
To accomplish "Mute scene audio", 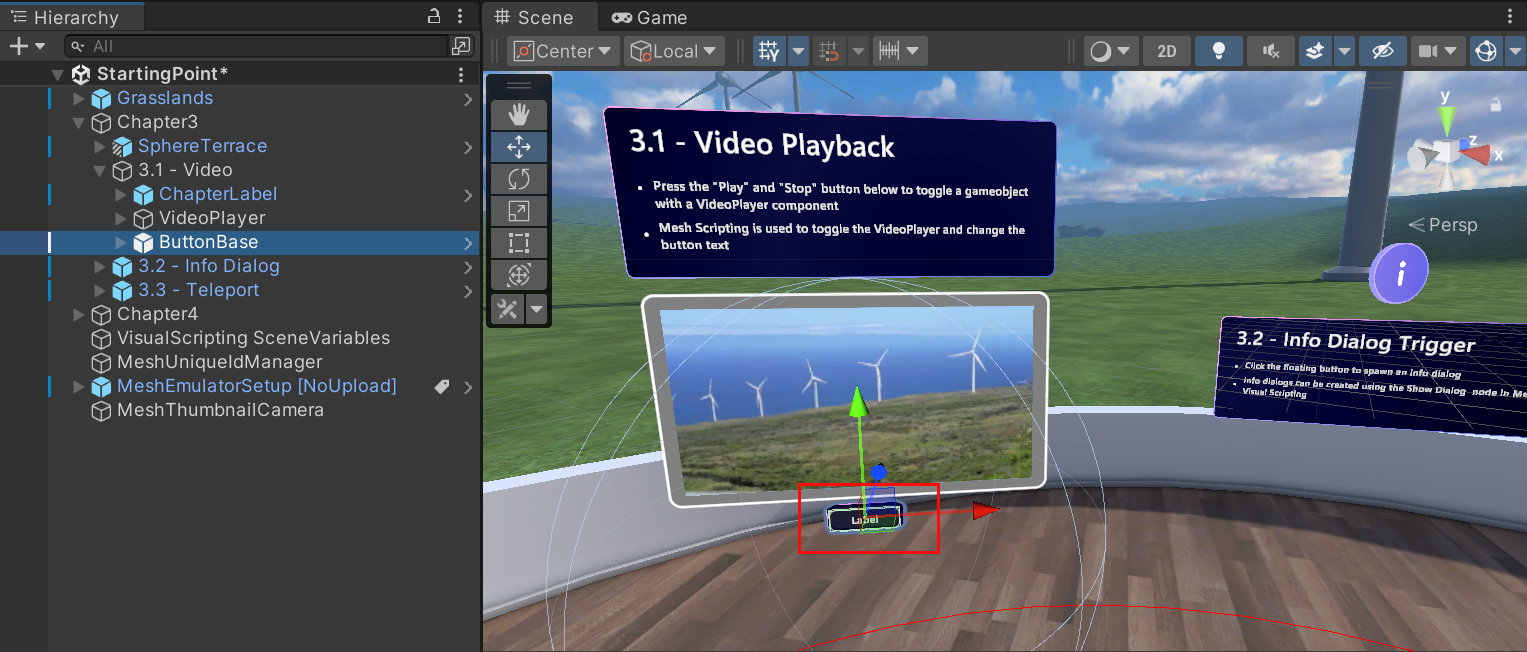I will point(1270,51).
